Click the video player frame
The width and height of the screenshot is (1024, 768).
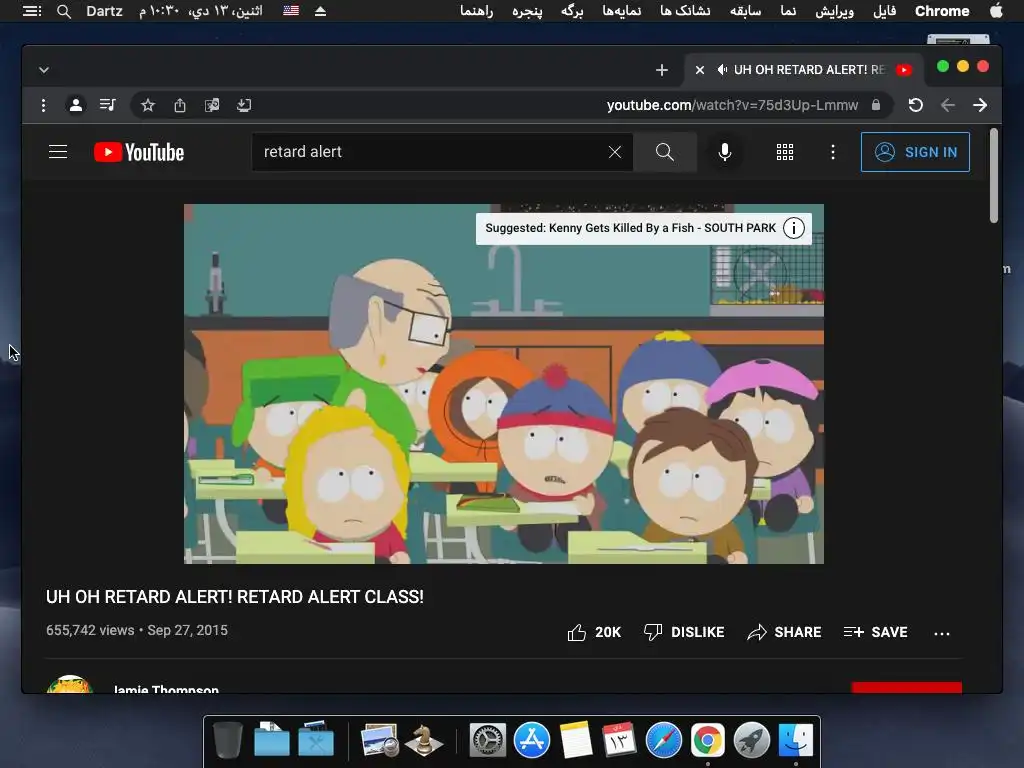coord(504,384)
